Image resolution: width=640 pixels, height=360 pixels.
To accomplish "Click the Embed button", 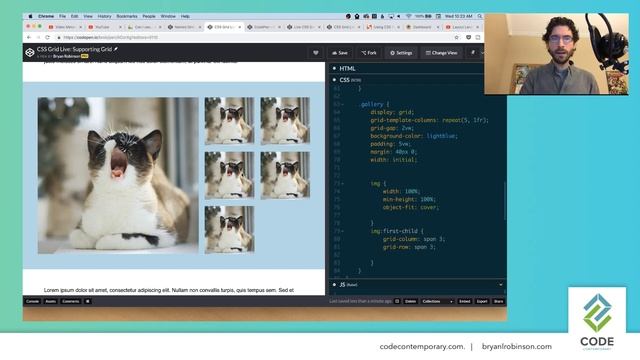I will (x=464, y=301).
